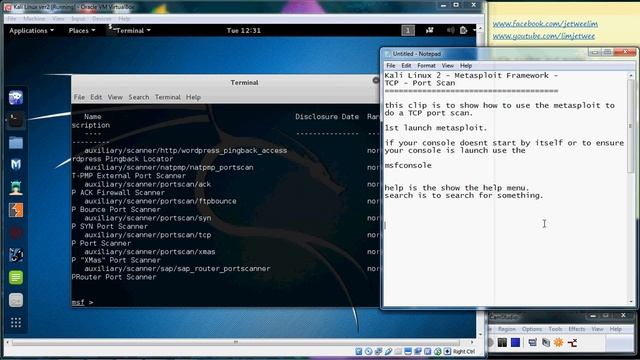Open grey app icon above apps grid
Viewport: 640px width, 360px height.
coord(16,300)
